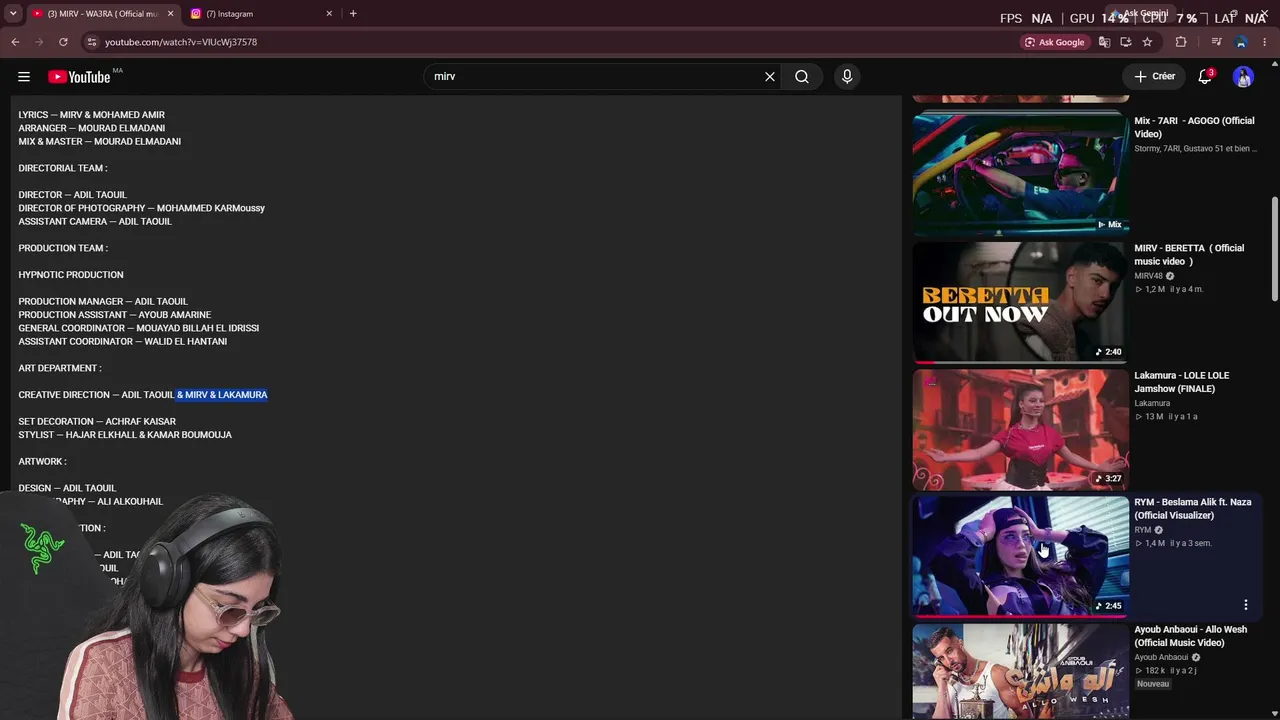The image size is (1280, 720).
Task: Open the 7ARI - AGOGO mix thumbnail
Action: [1021, 173]
